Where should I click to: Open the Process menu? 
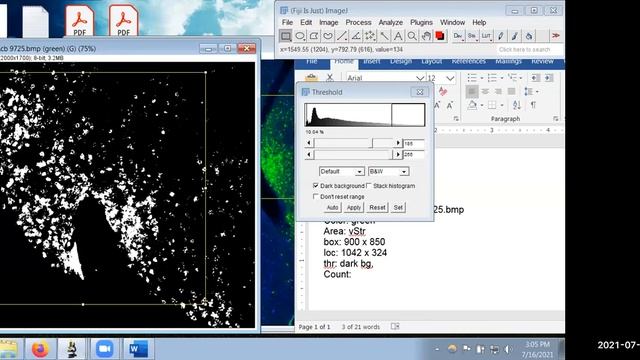(x=358, y=22)
